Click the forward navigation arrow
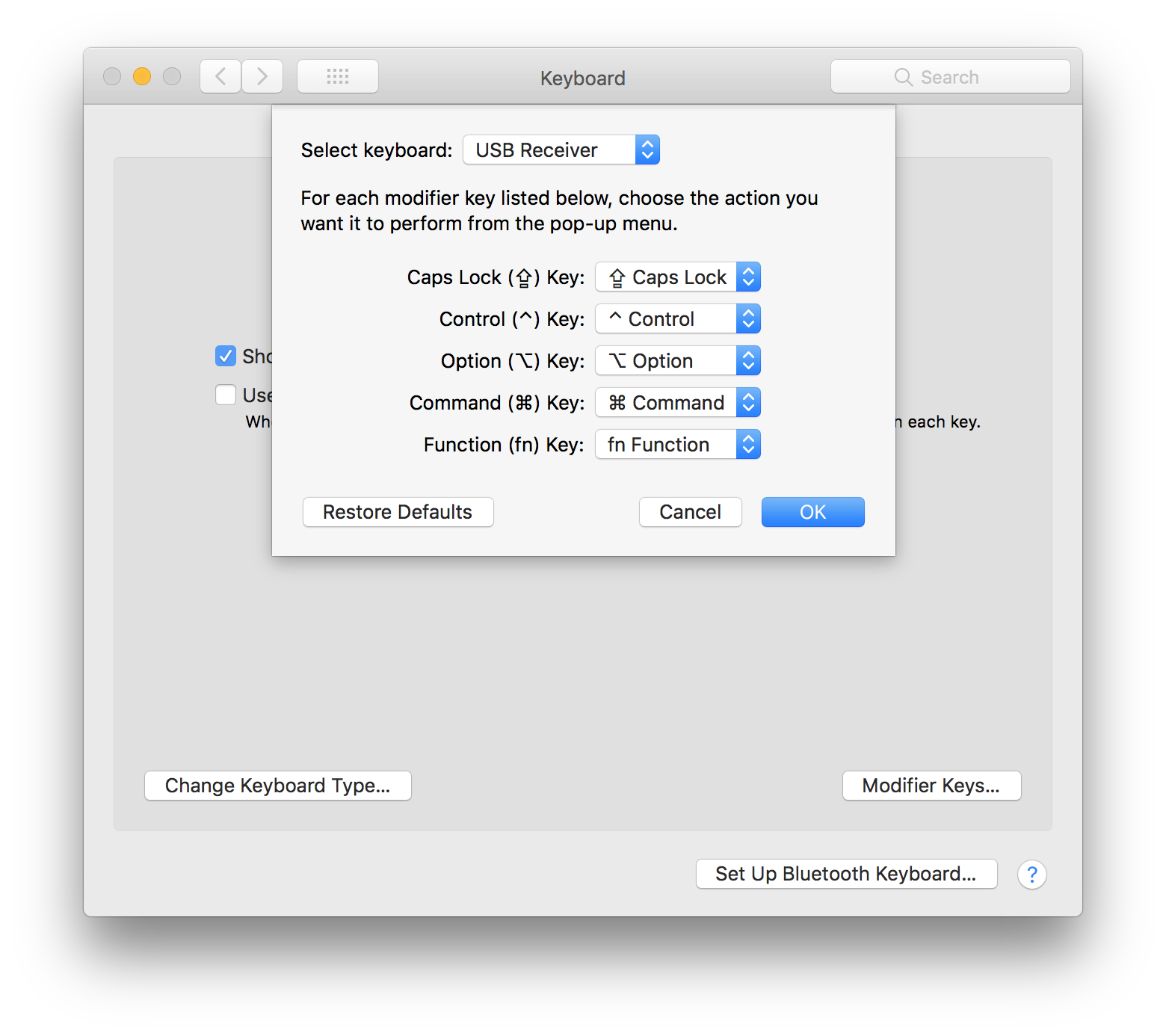Screen dimensions: 1166x1036 [x=262, y=75]
